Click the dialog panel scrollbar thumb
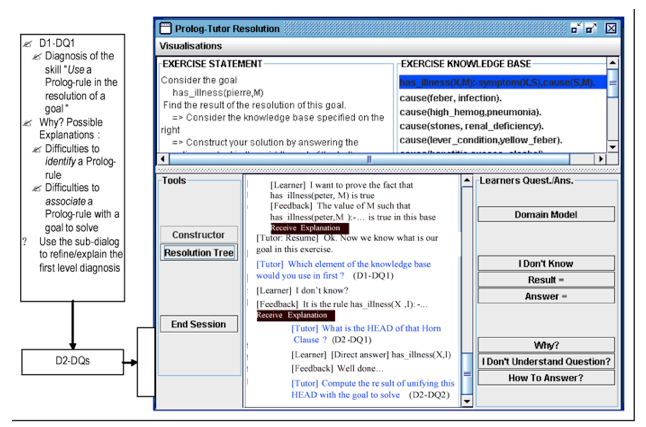The image size is (646, 427). point(467,374)
